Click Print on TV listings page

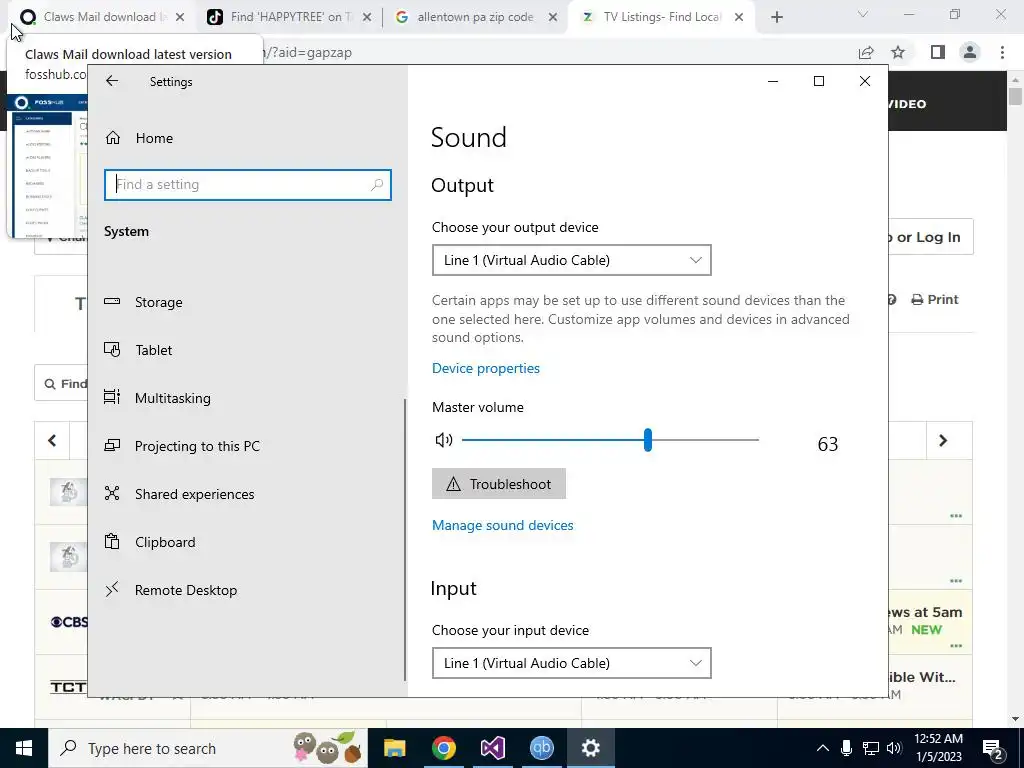click(x=935, y=299)
